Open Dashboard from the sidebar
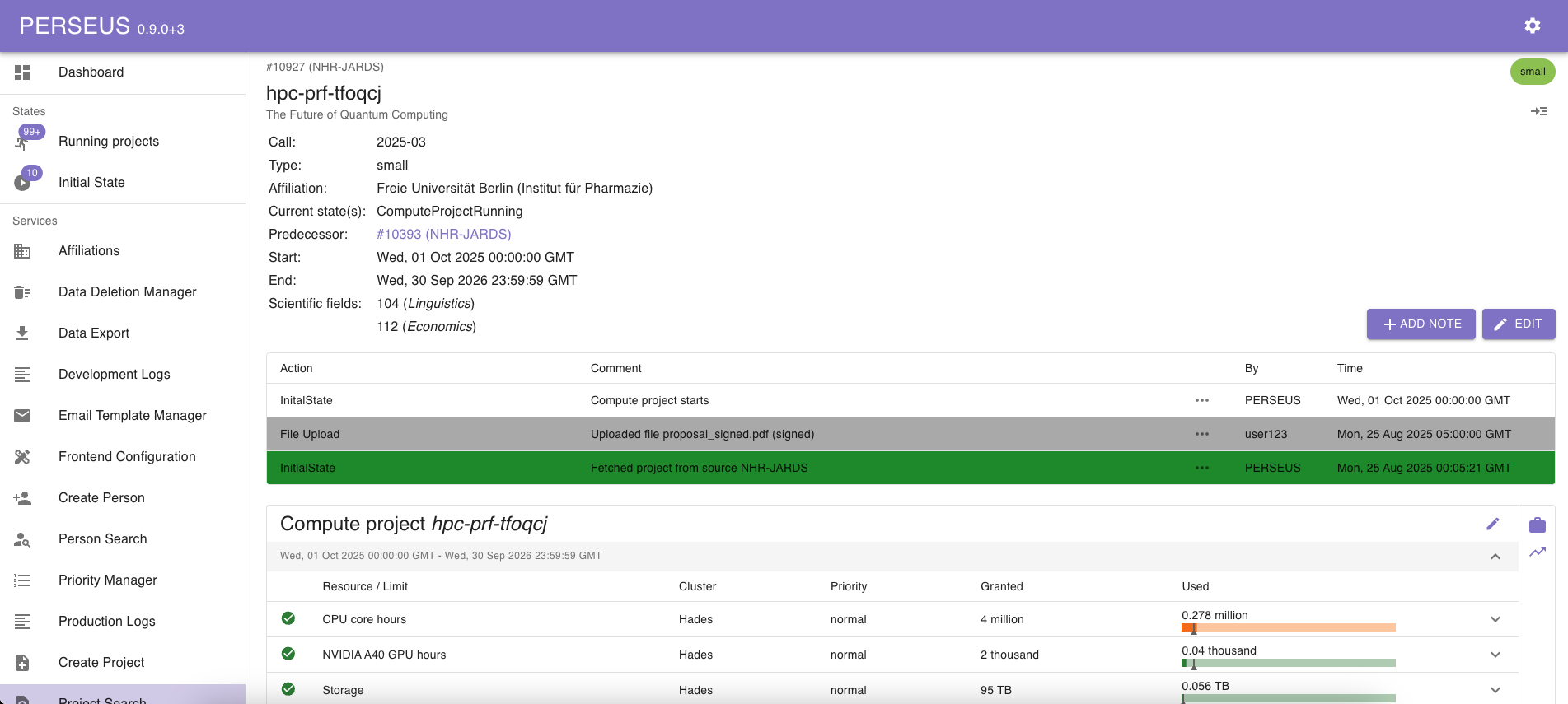Image resolution: width=1568 pixels, height=704 pixels. click(91, 72)
